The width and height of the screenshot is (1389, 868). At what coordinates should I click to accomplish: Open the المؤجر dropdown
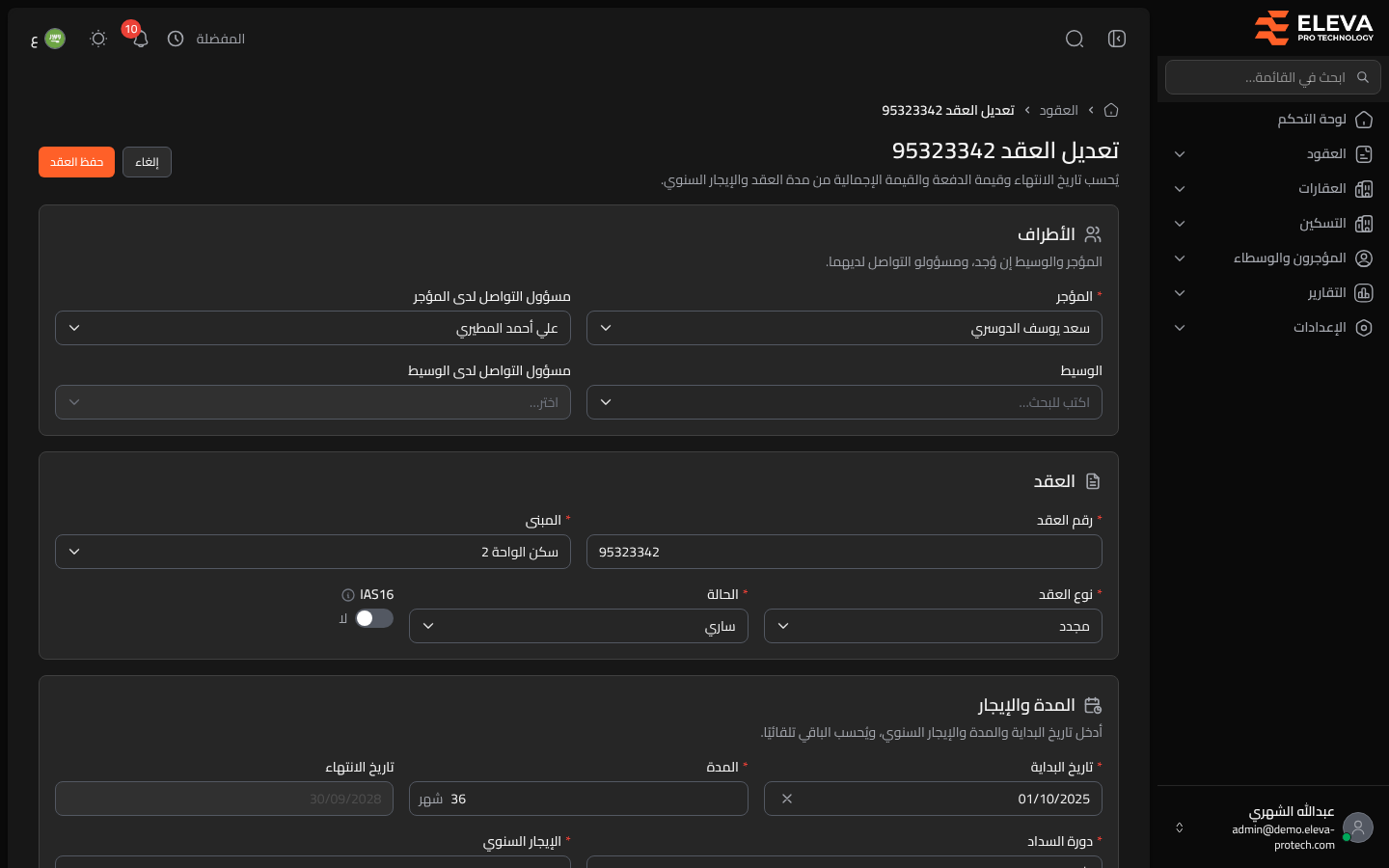844,328
